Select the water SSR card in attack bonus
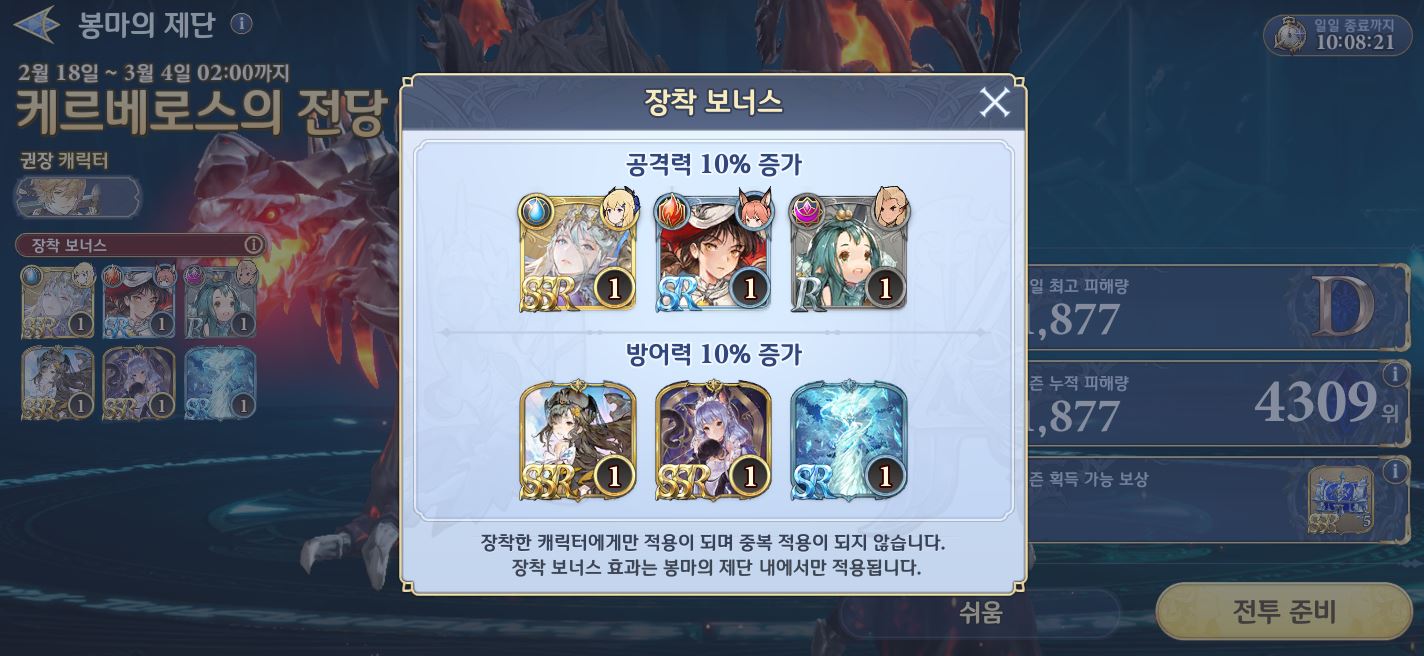Image resolution: width=1424 pixels, height=656 pixels. [x=577, y=251]
